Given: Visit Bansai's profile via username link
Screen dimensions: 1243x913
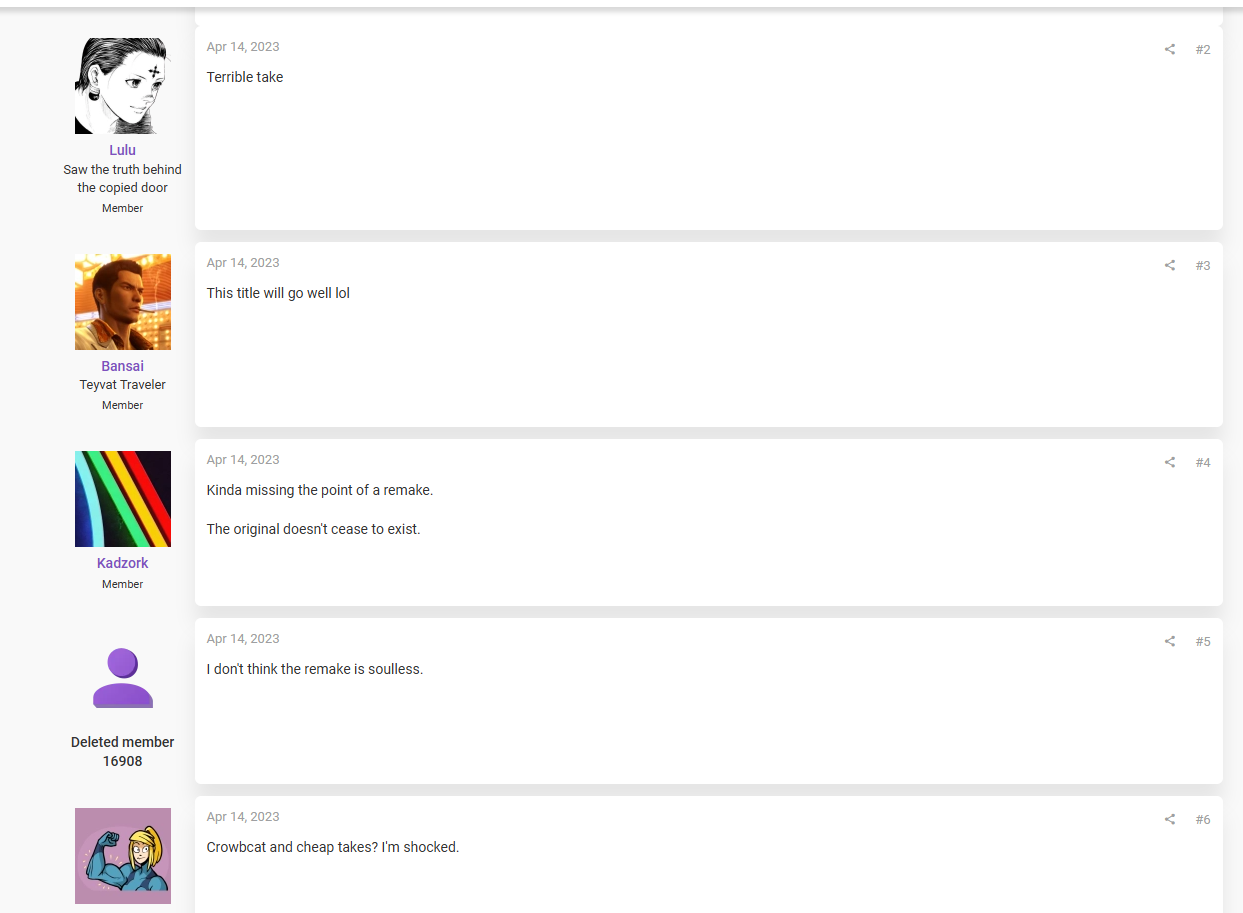Looking at the screenshot, I should click(123, 366).
